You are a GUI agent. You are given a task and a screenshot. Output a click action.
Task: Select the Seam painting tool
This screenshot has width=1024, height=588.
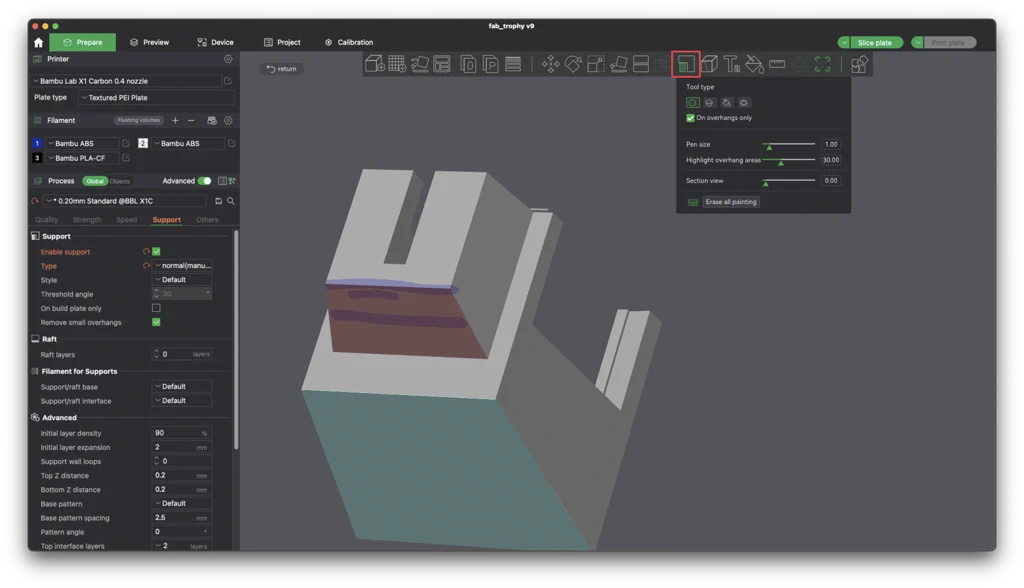tap(709, 64)
